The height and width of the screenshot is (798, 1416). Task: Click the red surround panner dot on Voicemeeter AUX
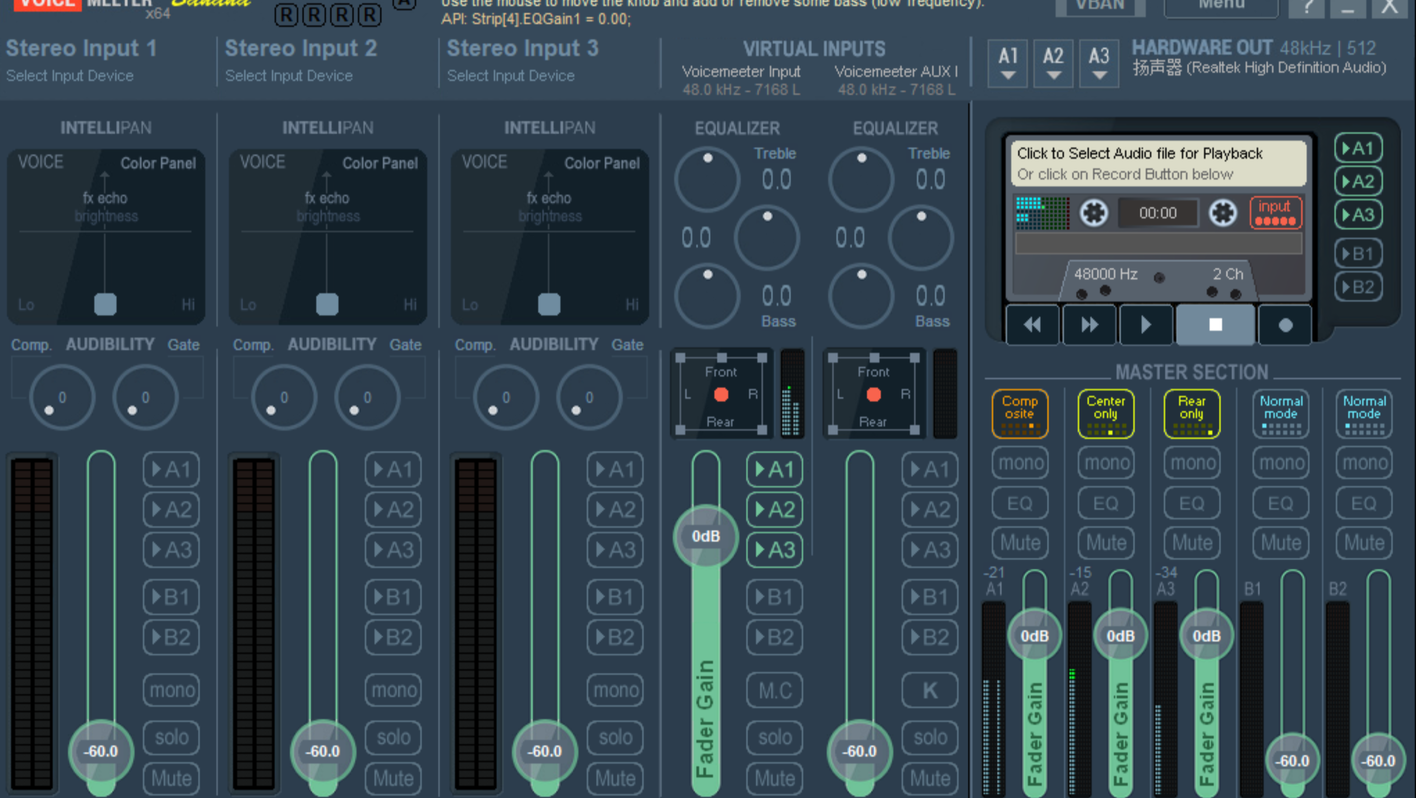click(x=874, y=395)
